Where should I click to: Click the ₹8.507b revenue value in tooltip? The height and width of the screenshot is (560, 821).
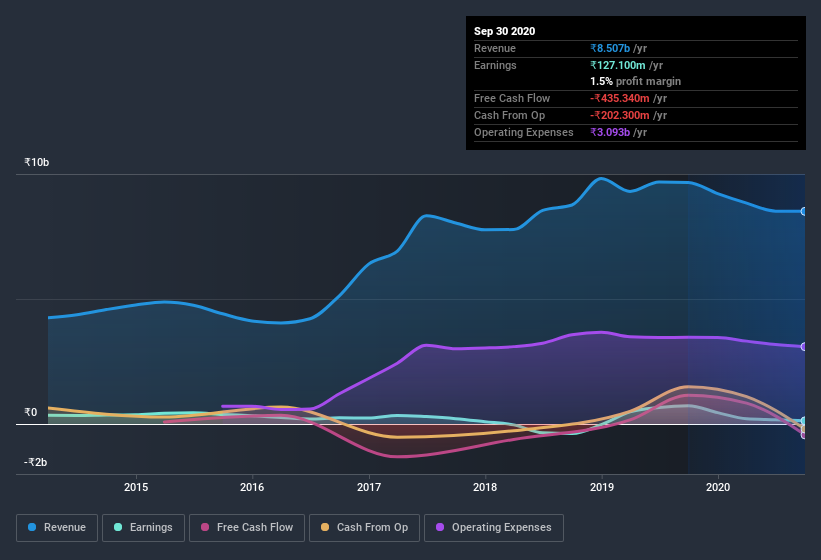[x=610, y=48]
